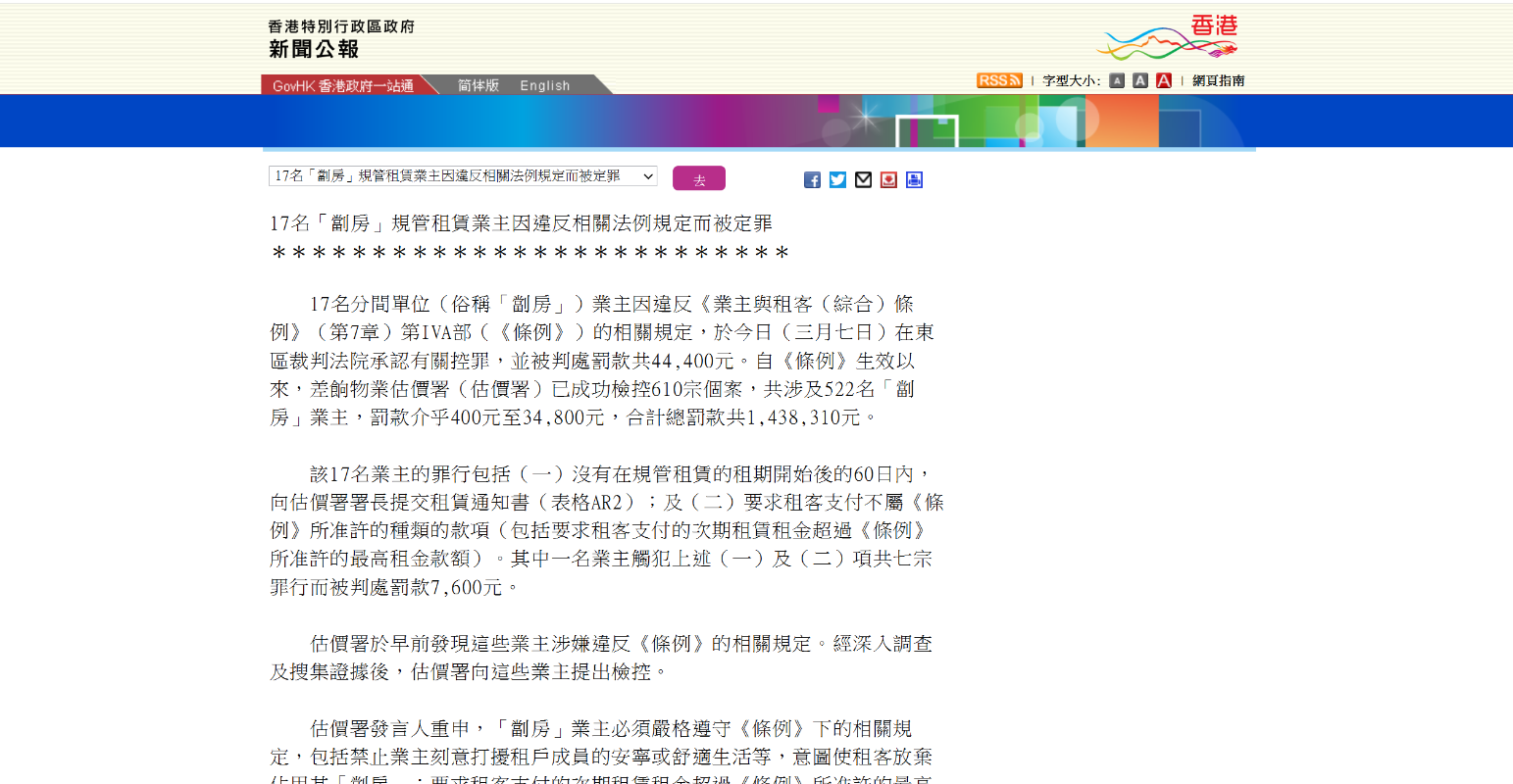Open the orange RSS feed icon

(x=998, y=80)
